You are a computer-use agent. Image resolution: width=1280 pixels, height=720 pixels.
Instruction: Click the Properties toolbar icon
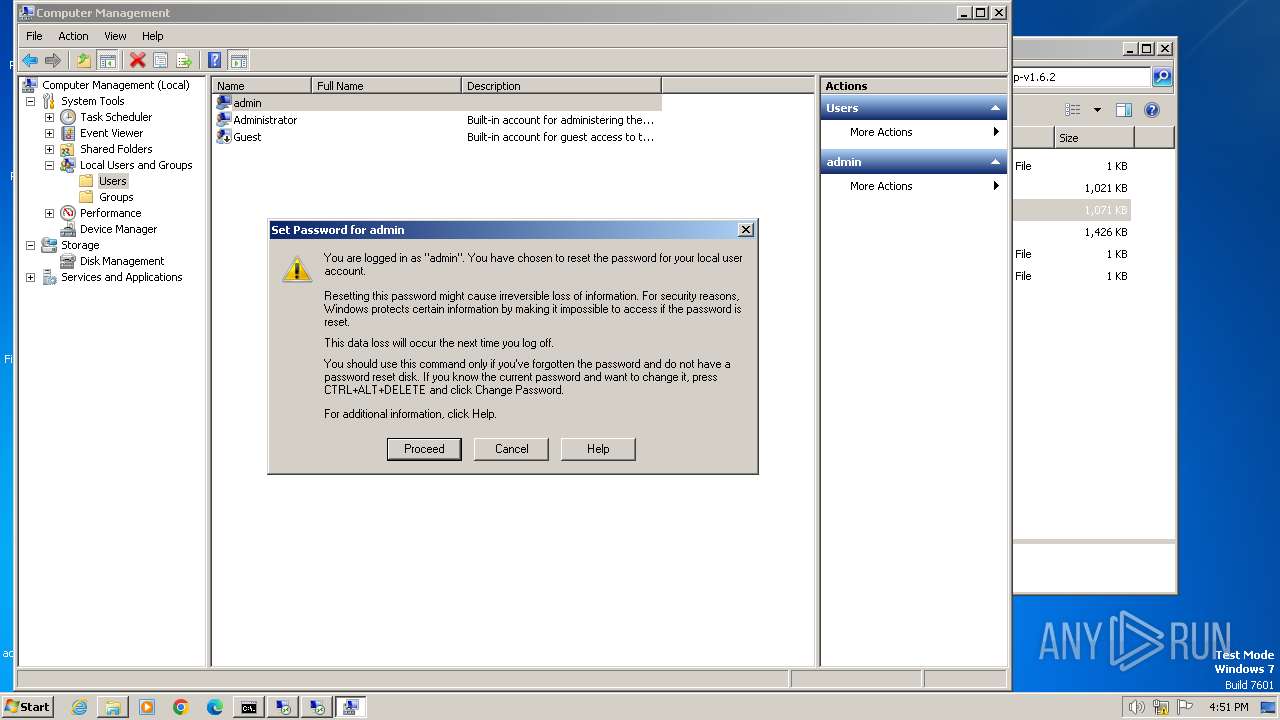click(160, 61)
